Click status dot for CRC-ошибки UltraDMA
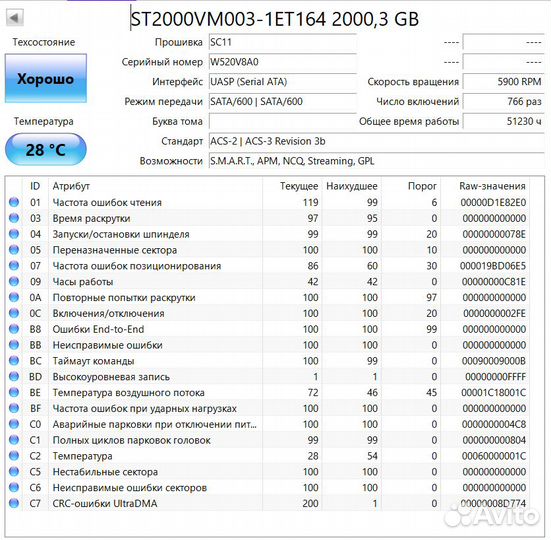This screenshot has height=540, width=551. pos(14,503)
